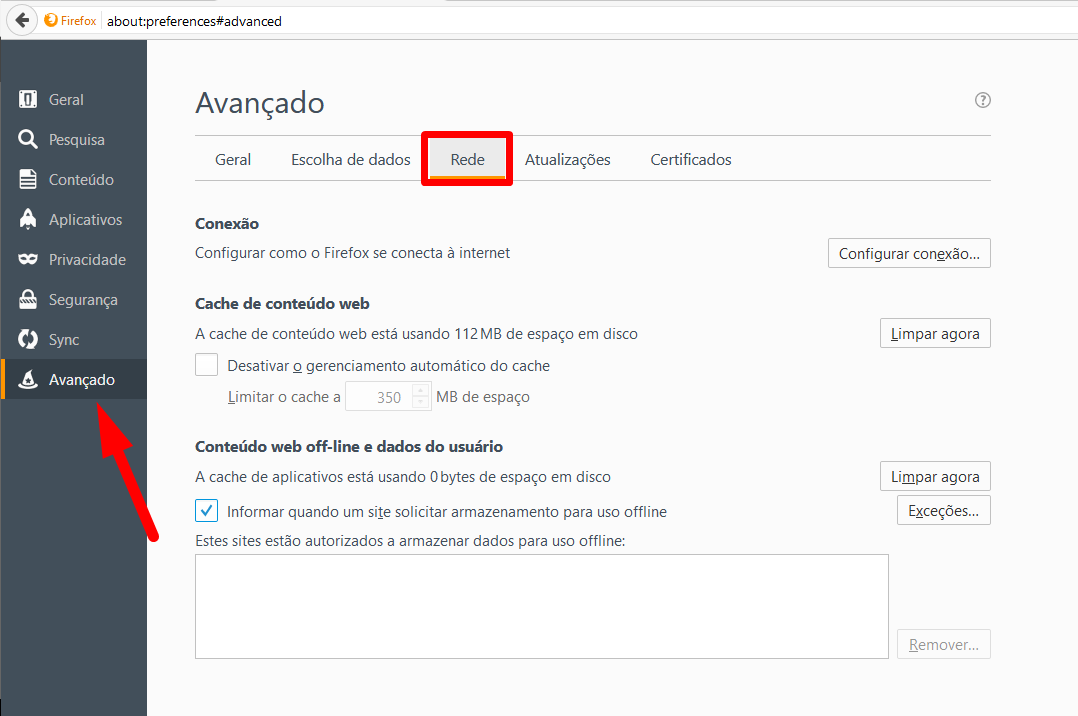Increase cache limit with up stepper arrow
This screenshot has height=716, width=1078.
421,391
